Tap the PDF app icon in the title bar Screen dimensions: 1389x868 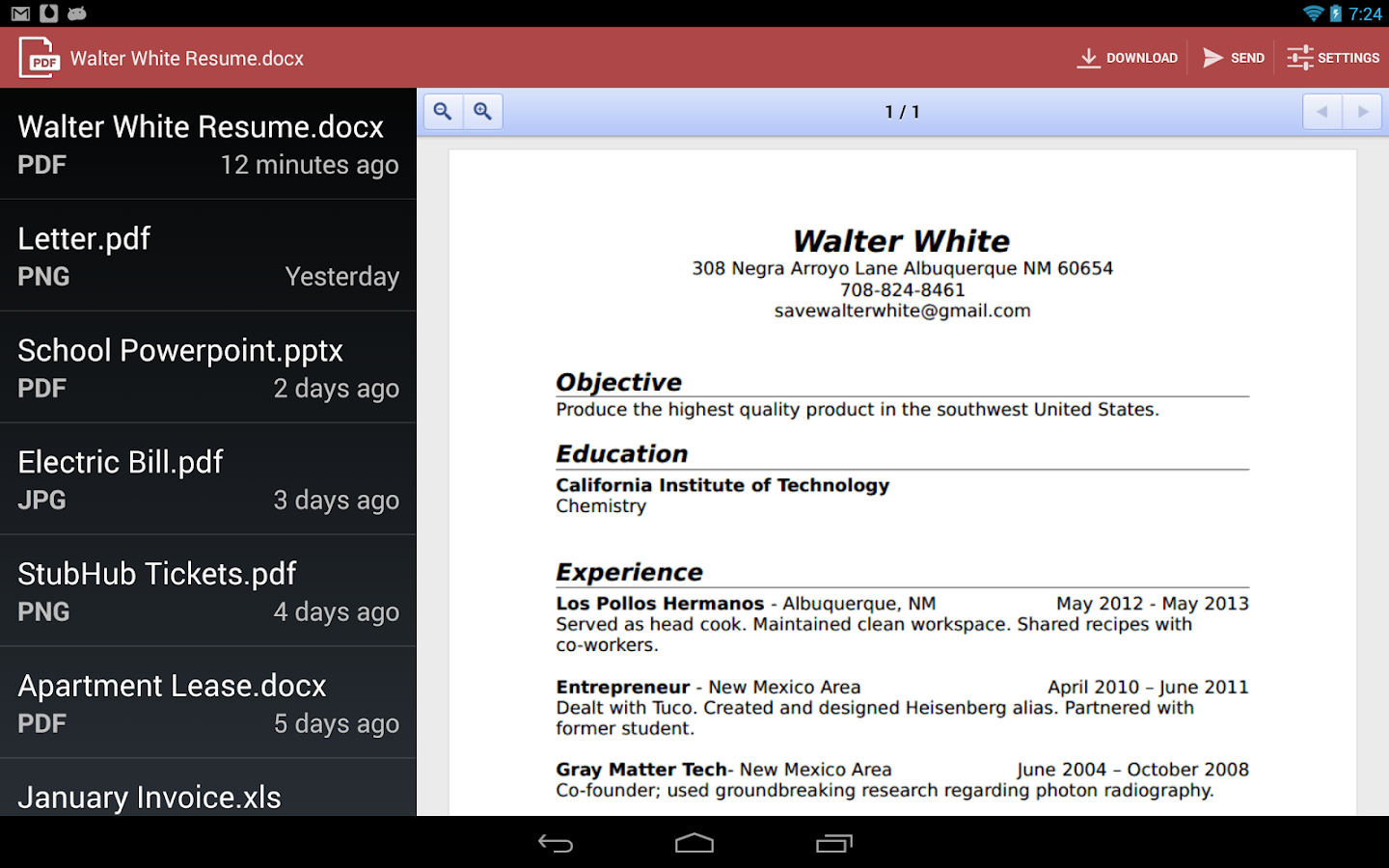click(x=40, y=58)
